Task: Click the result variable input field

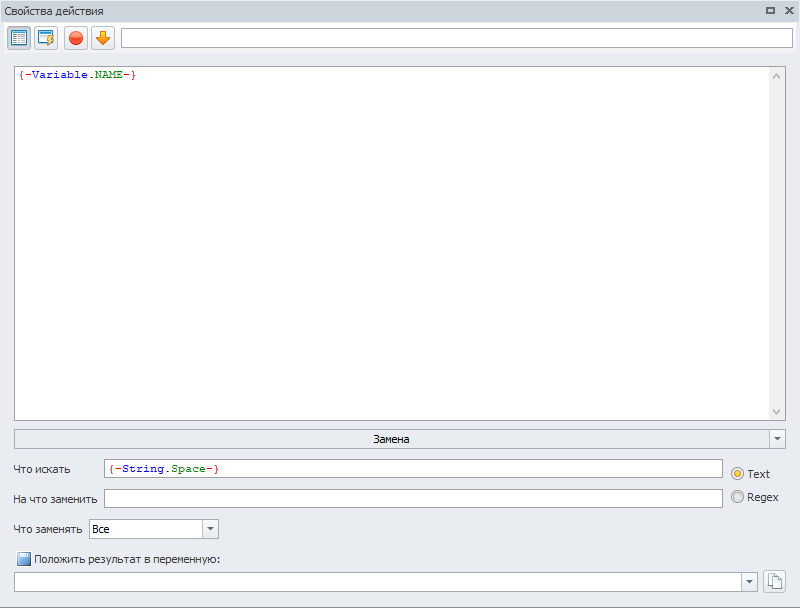Action: pos(378,582)
